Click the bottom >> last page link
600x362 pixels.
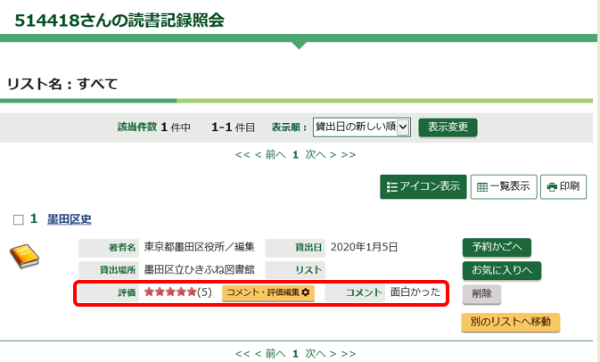tap(349, 353)
